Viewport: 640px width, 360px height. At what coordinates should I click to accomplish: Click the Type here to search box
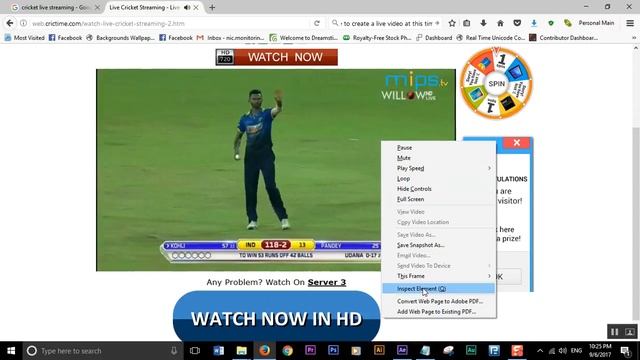(101, 351)
